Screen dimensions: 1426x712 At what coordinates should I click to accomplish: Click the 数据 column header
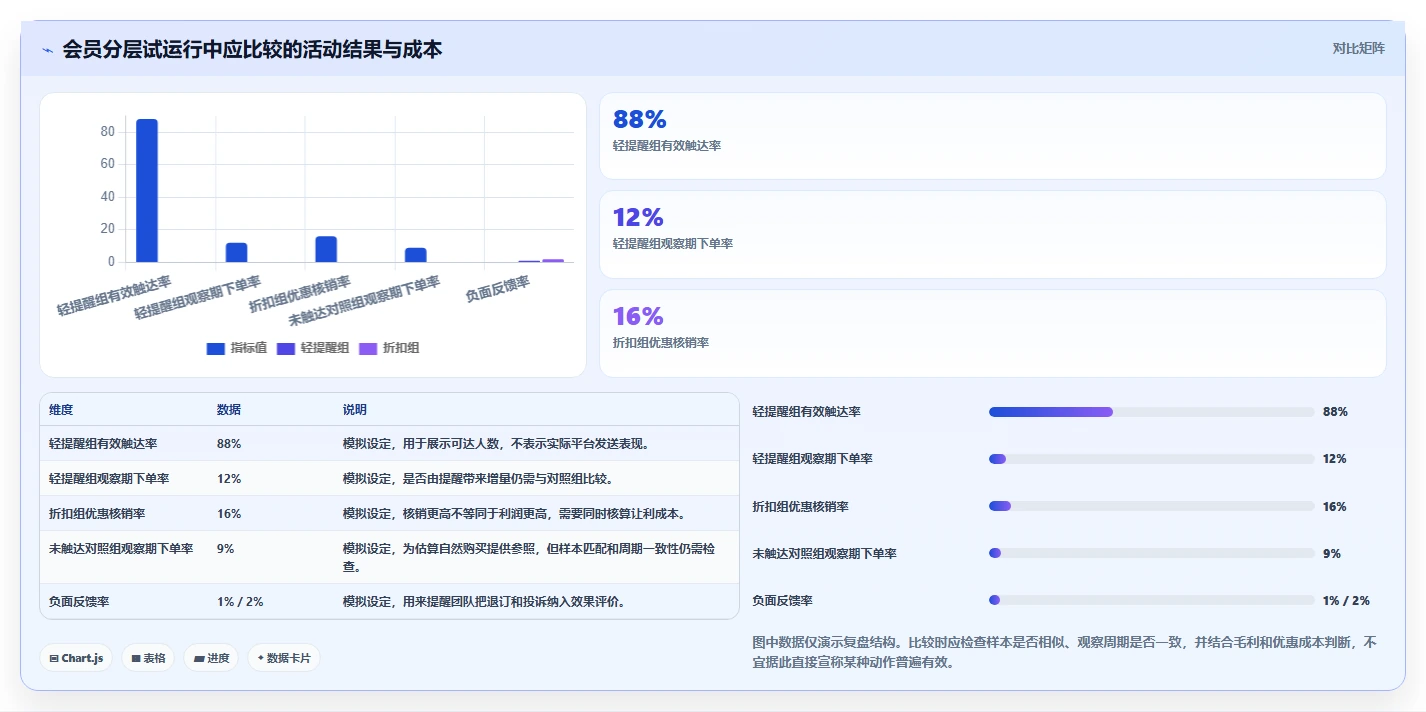click(229, 410)
